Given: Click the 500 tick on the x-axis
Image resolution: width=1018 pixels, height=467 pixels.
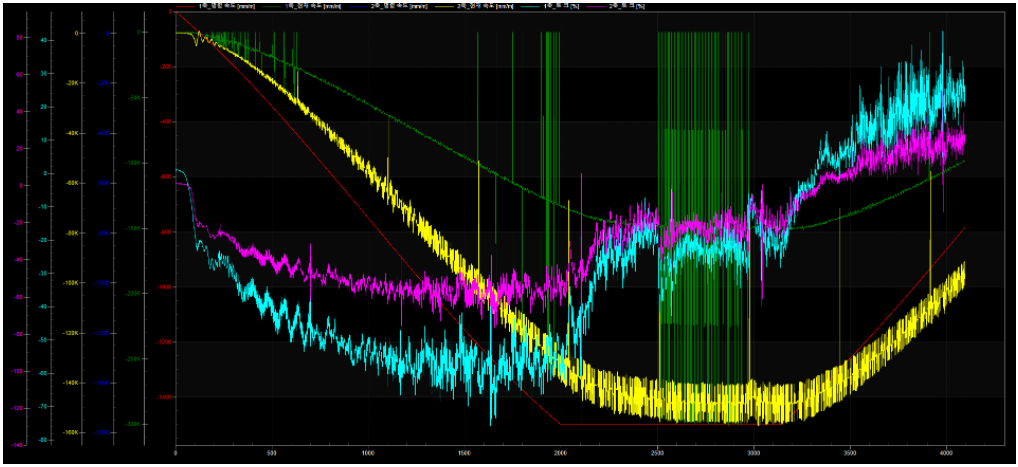Looking at the screenshot, I should 272,452.
